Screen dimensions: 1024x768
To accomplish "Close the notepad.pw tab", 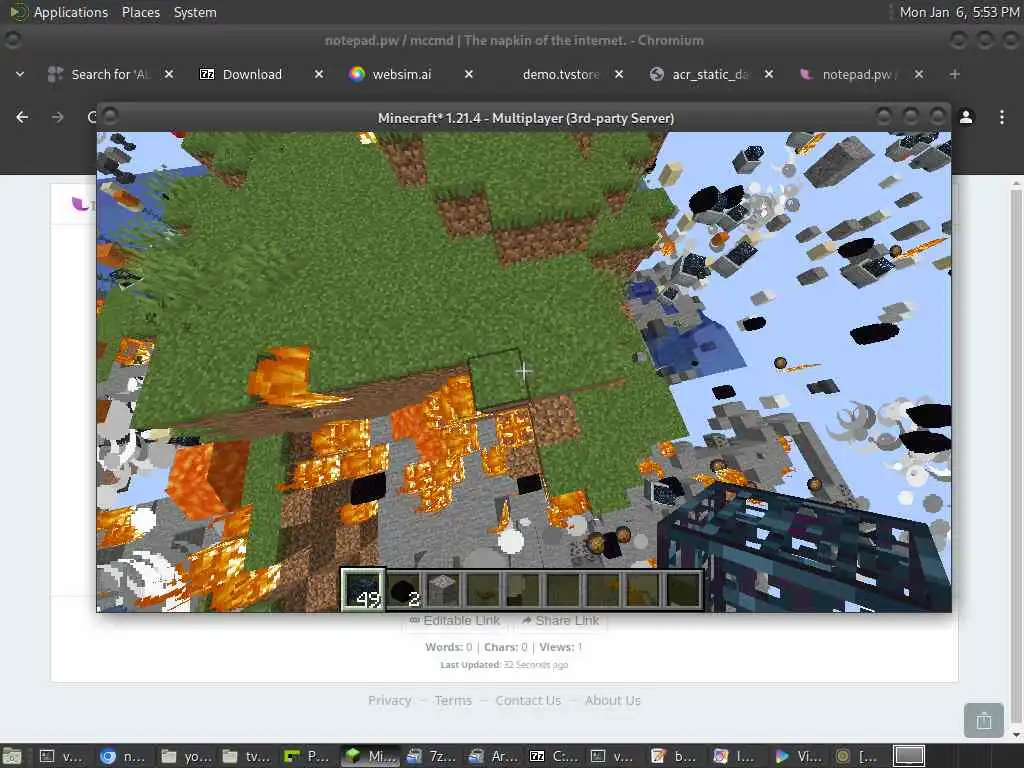I will (919, 74).
